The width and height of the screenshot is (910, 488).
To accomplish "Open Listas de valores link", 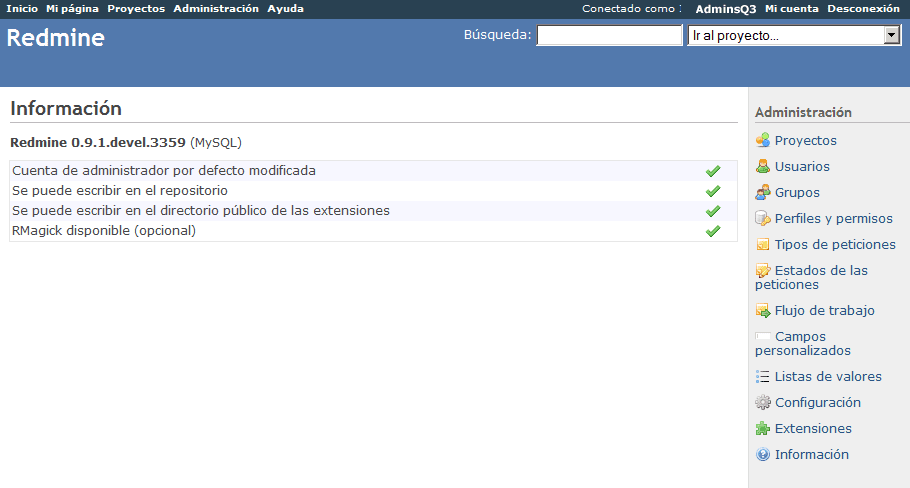I will tap(828, 377).
